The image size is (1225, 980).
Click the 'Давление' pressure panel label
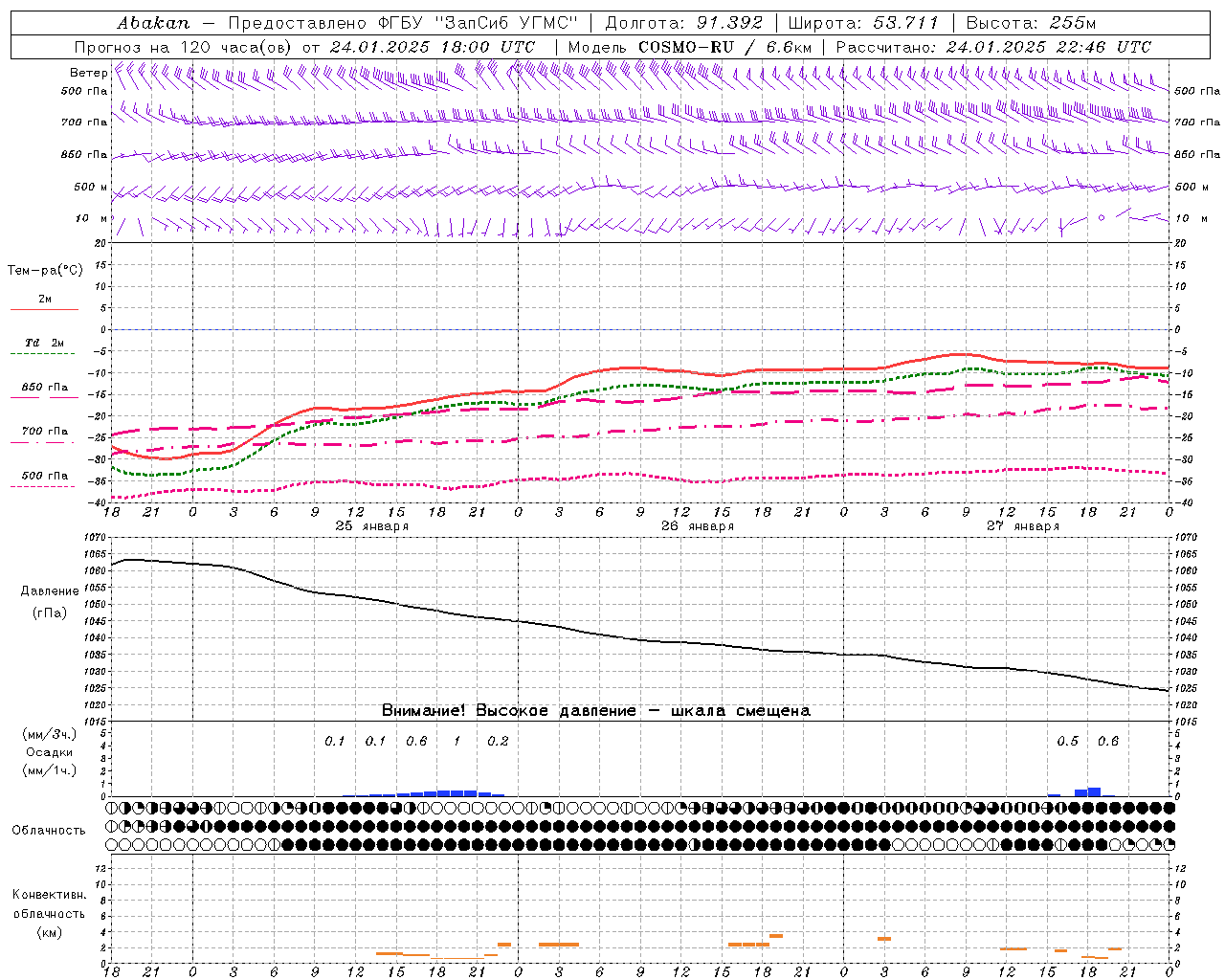(50, 591)
